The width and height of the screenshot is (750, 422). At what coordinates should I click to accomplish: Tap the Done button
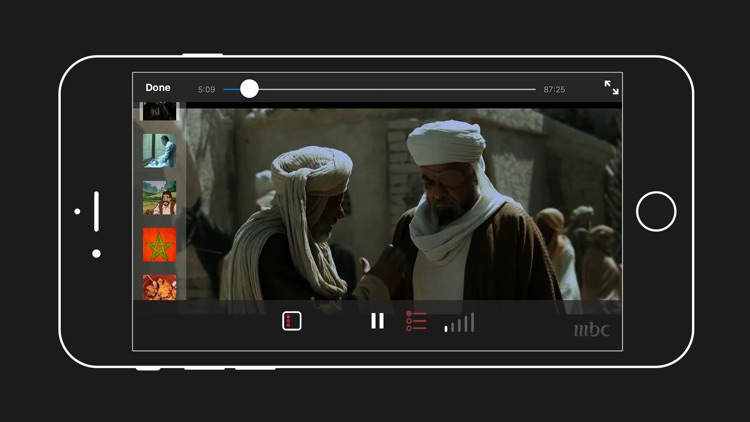158,88
